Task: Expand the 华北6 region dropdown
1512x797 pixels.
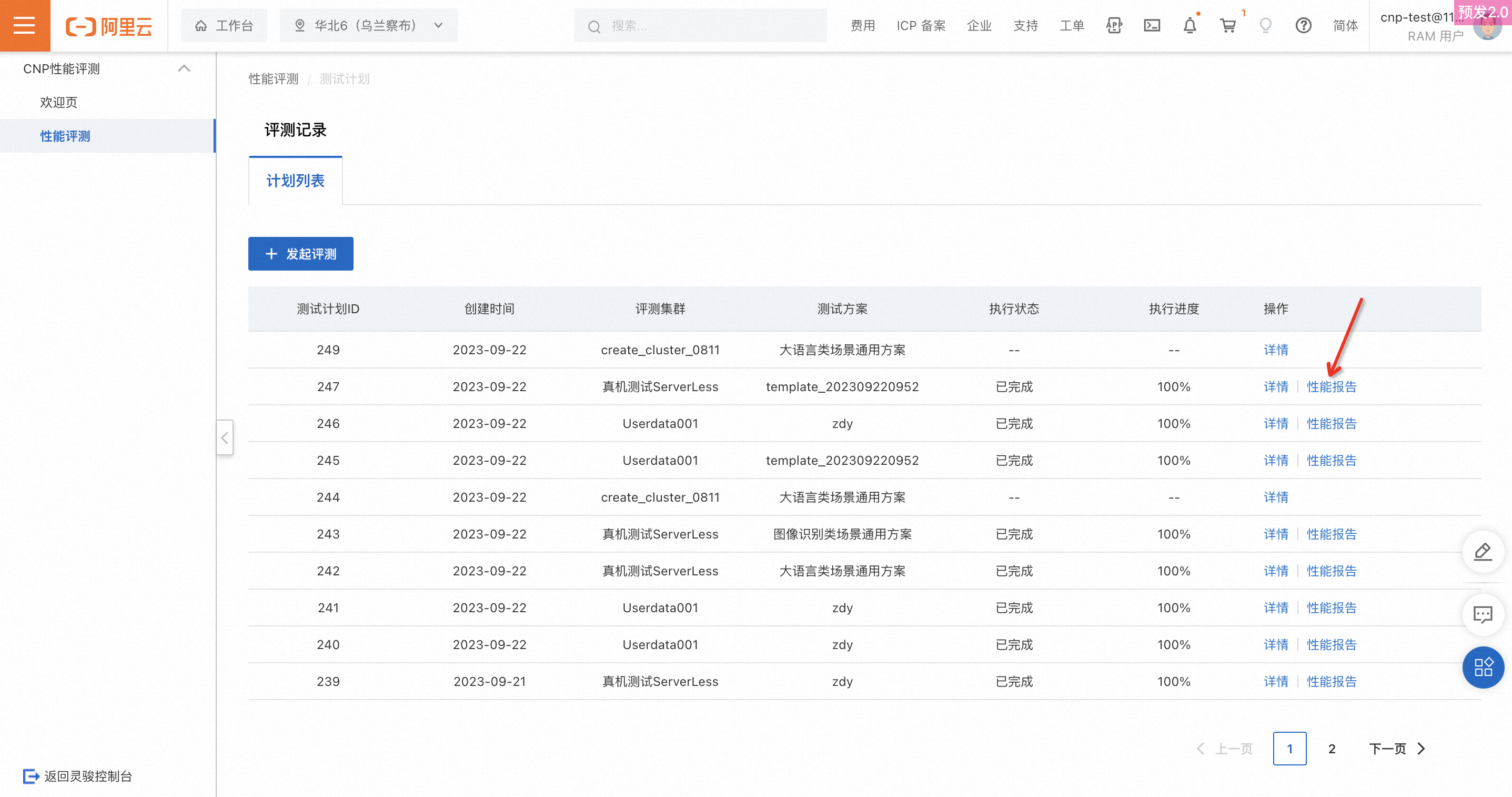Action: click(369, 25)
